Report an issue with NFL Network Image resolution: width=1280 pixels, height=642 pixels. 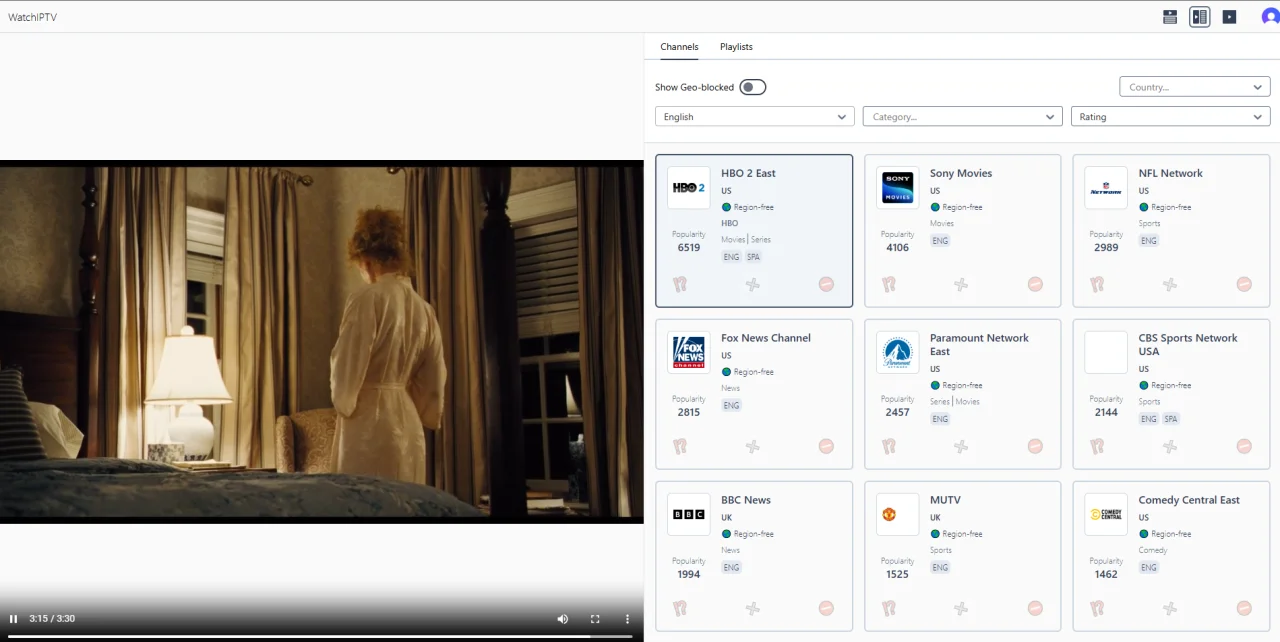pos(1097,284)
